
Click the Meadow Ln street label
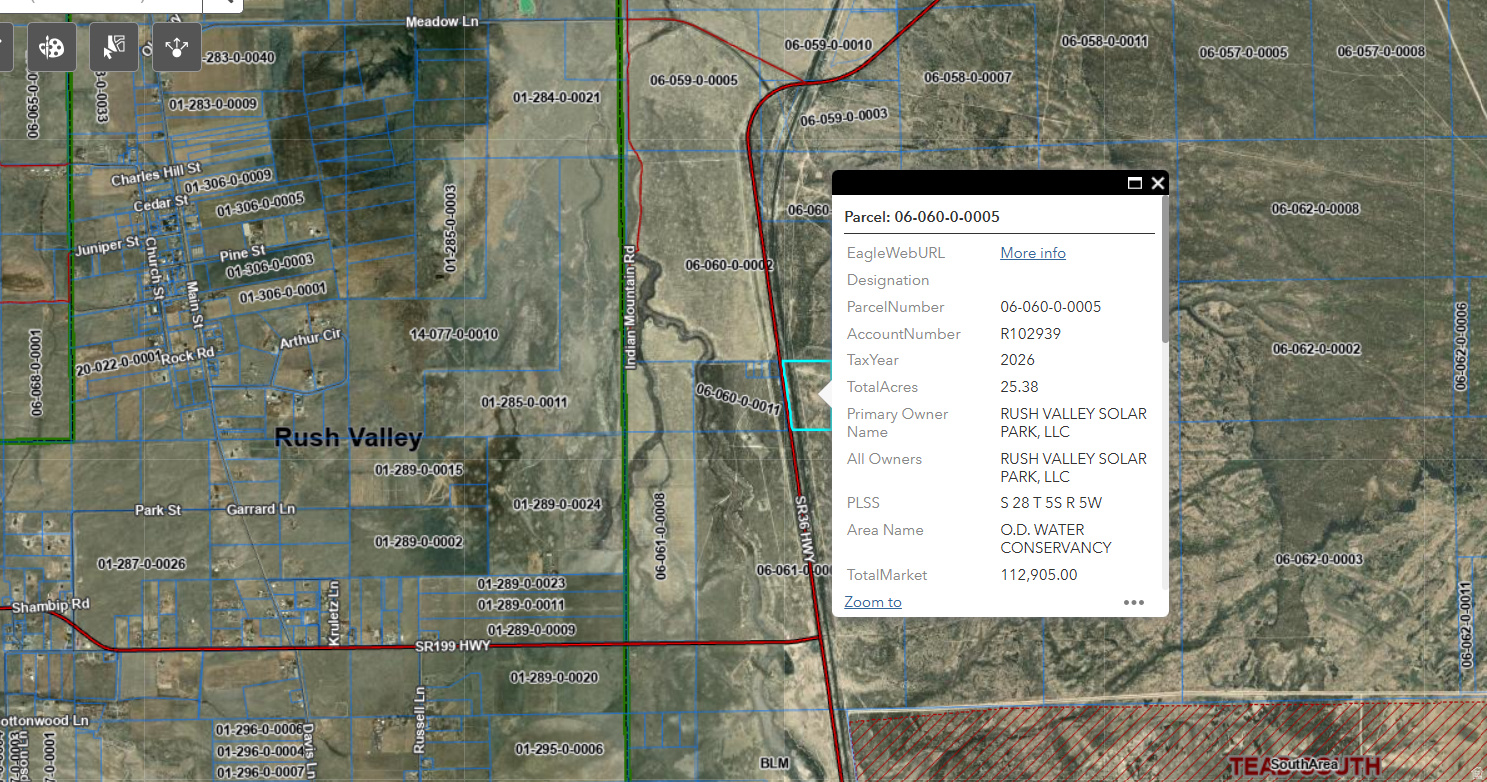coord(441,22)
